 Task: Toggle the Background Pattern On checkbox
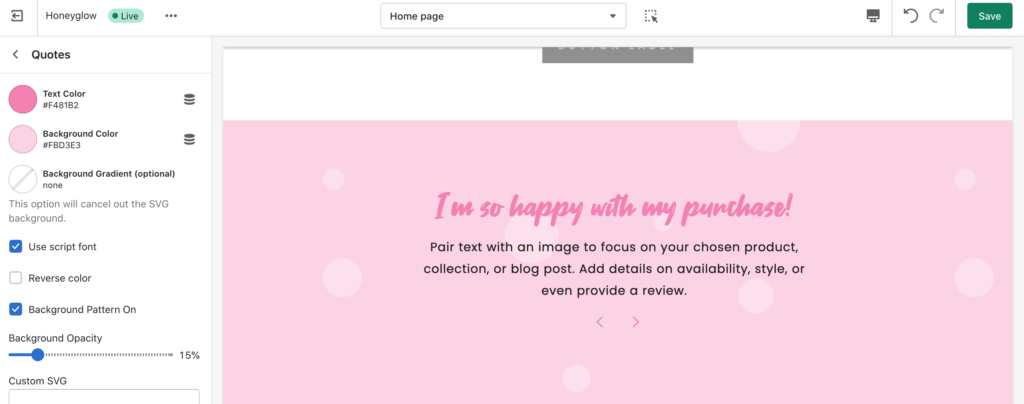point(16,309)
